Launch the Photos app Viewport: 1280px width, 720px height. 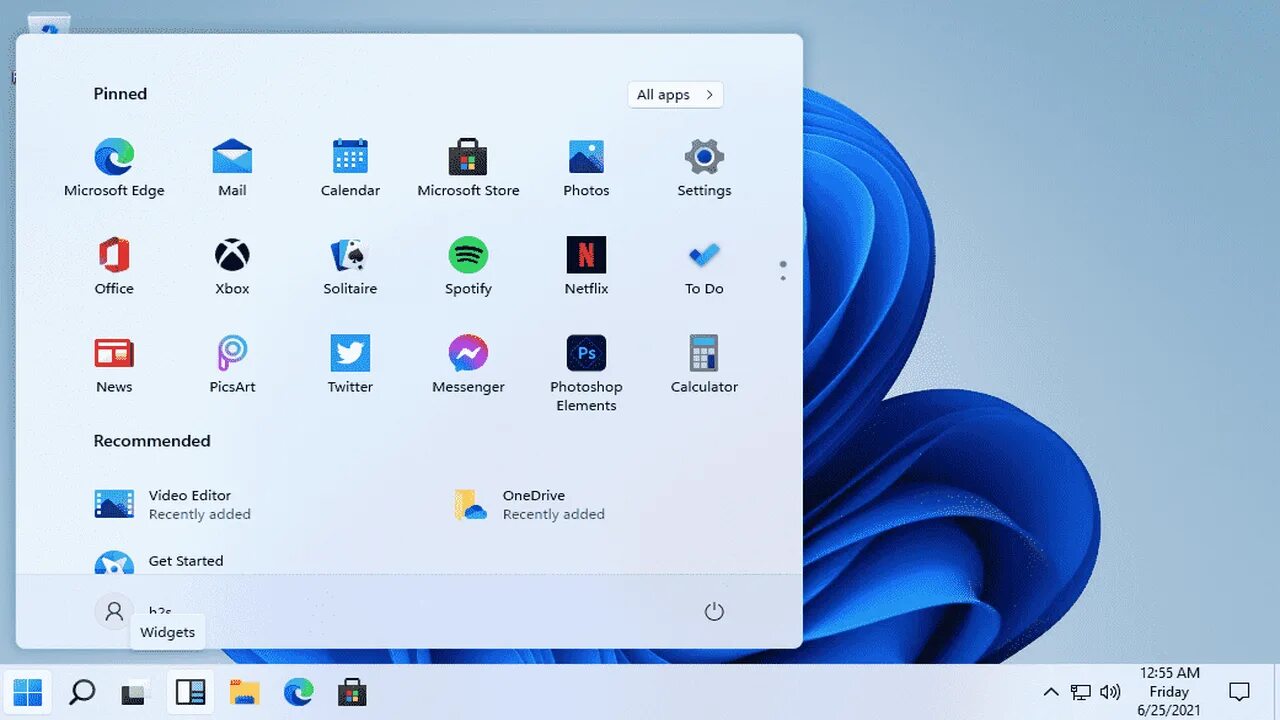[x=586, y=168]
